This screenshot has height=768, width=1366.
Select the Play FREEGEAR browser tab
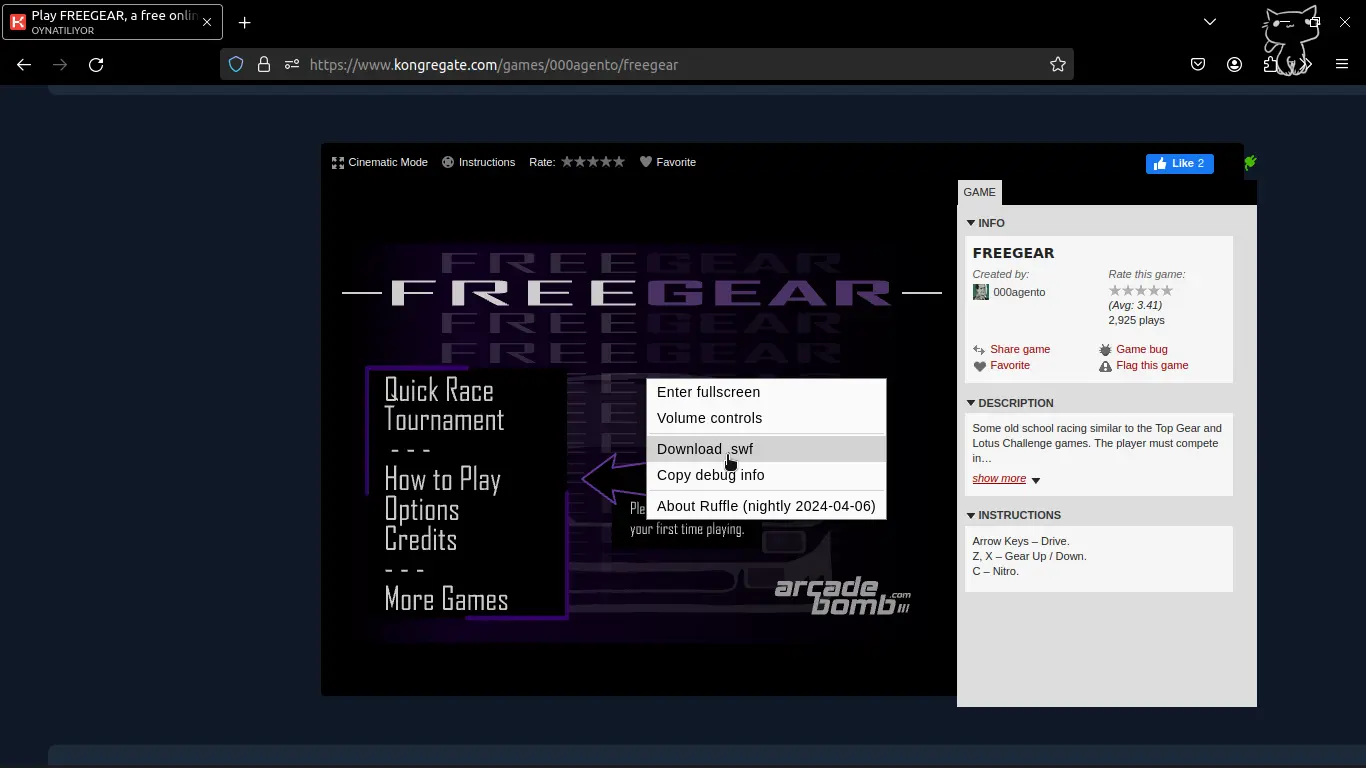[112, 22]
